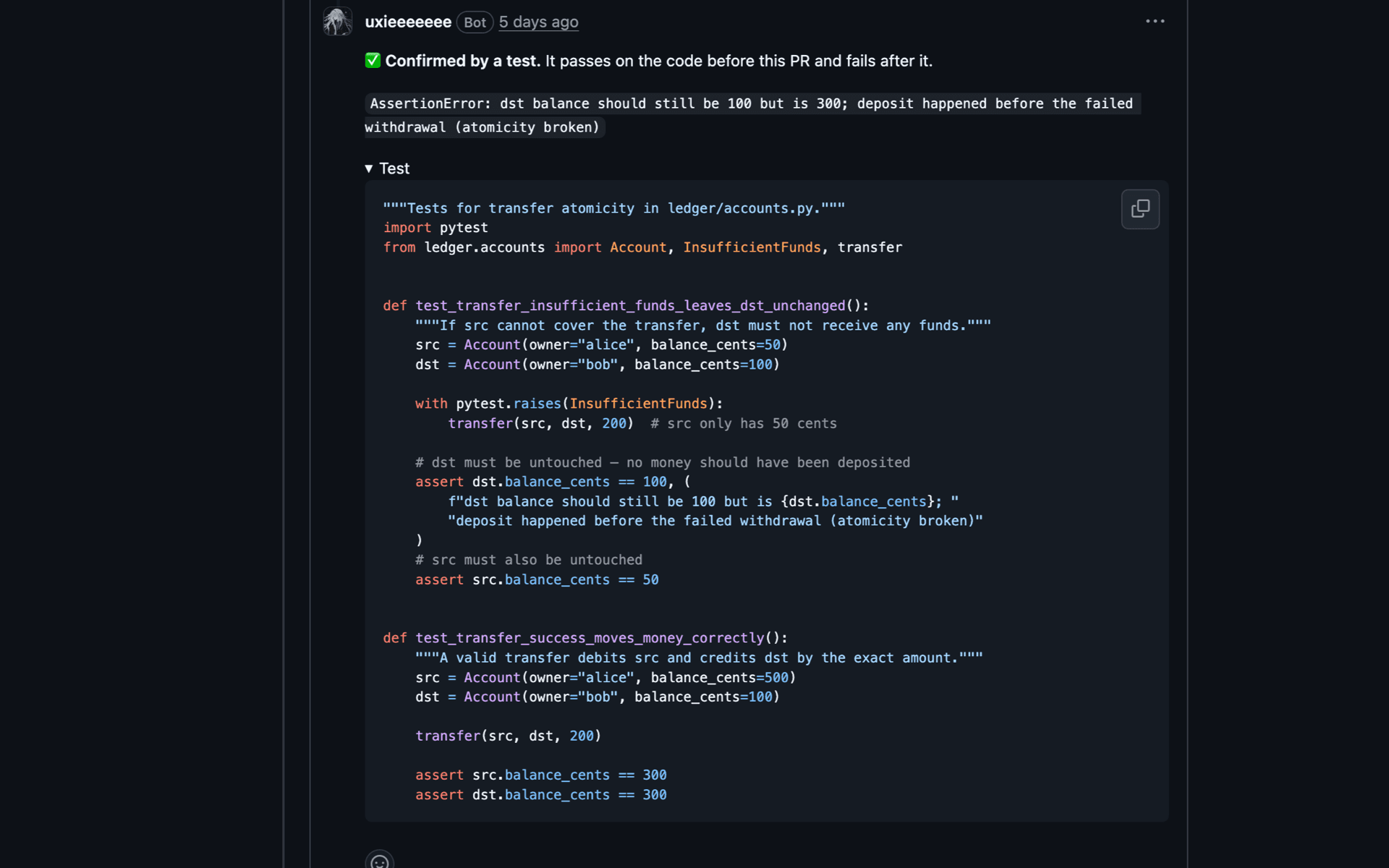Click the '# dst must be untouched' comment

[663, 462]
